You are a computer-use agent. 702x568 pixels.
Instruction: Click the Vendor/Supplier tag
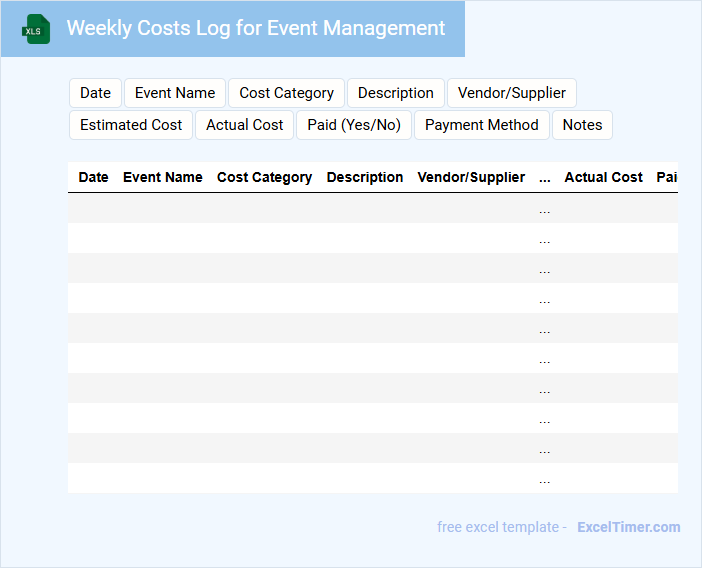pos(512,93)
